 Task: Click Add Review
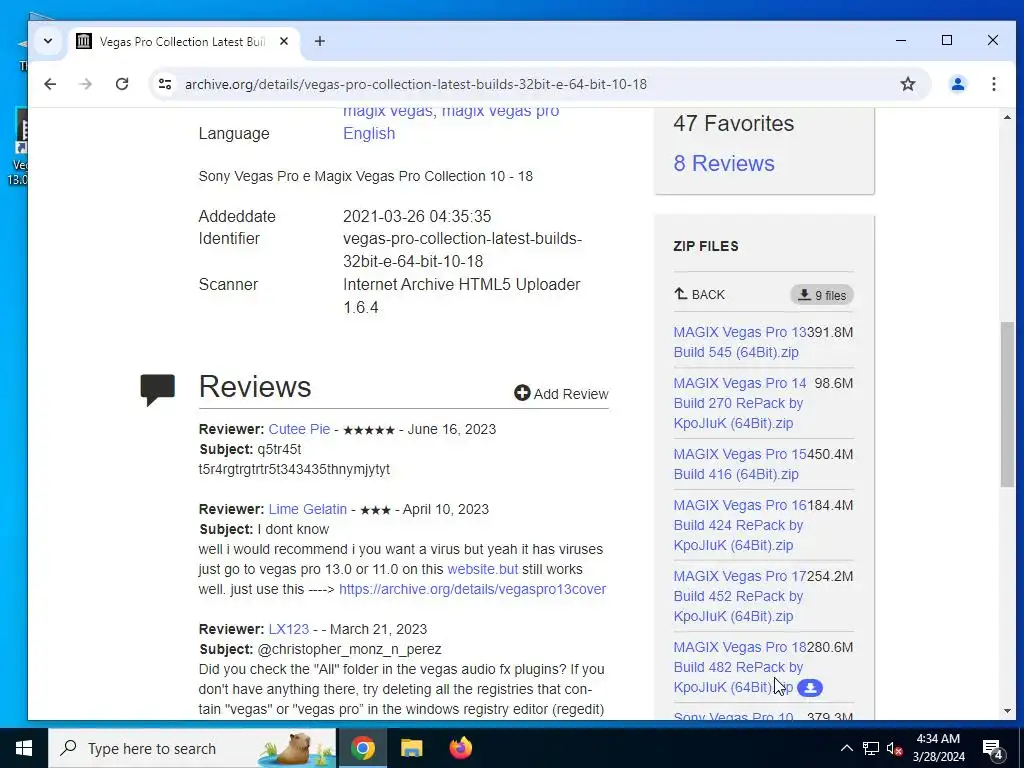[561, 394]
